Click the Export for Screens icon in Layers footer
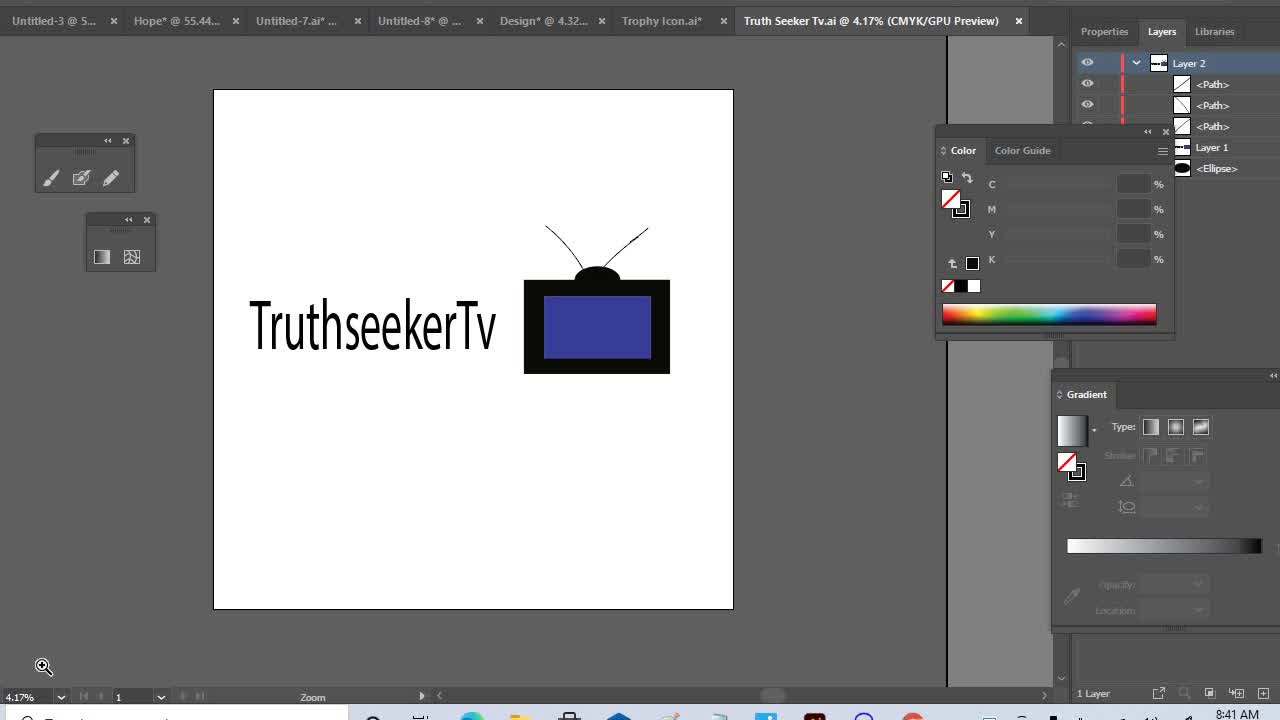 pos(1159,693)
